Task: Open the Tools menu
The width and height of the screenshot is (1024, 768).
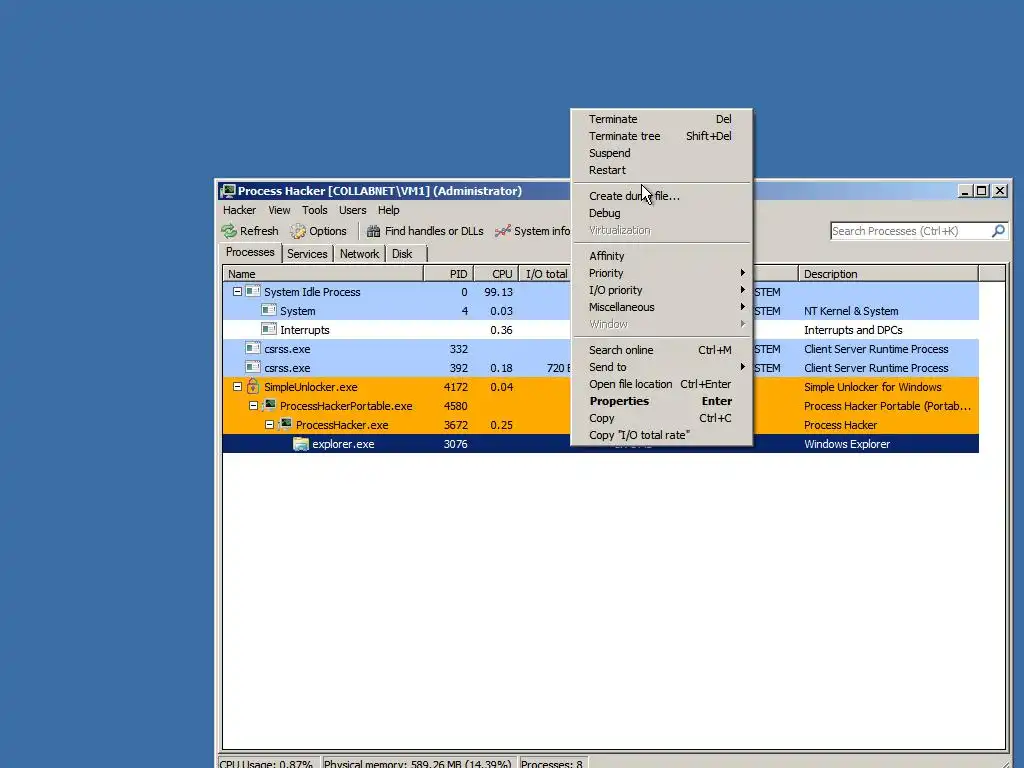Action: [x=314, y=210]
